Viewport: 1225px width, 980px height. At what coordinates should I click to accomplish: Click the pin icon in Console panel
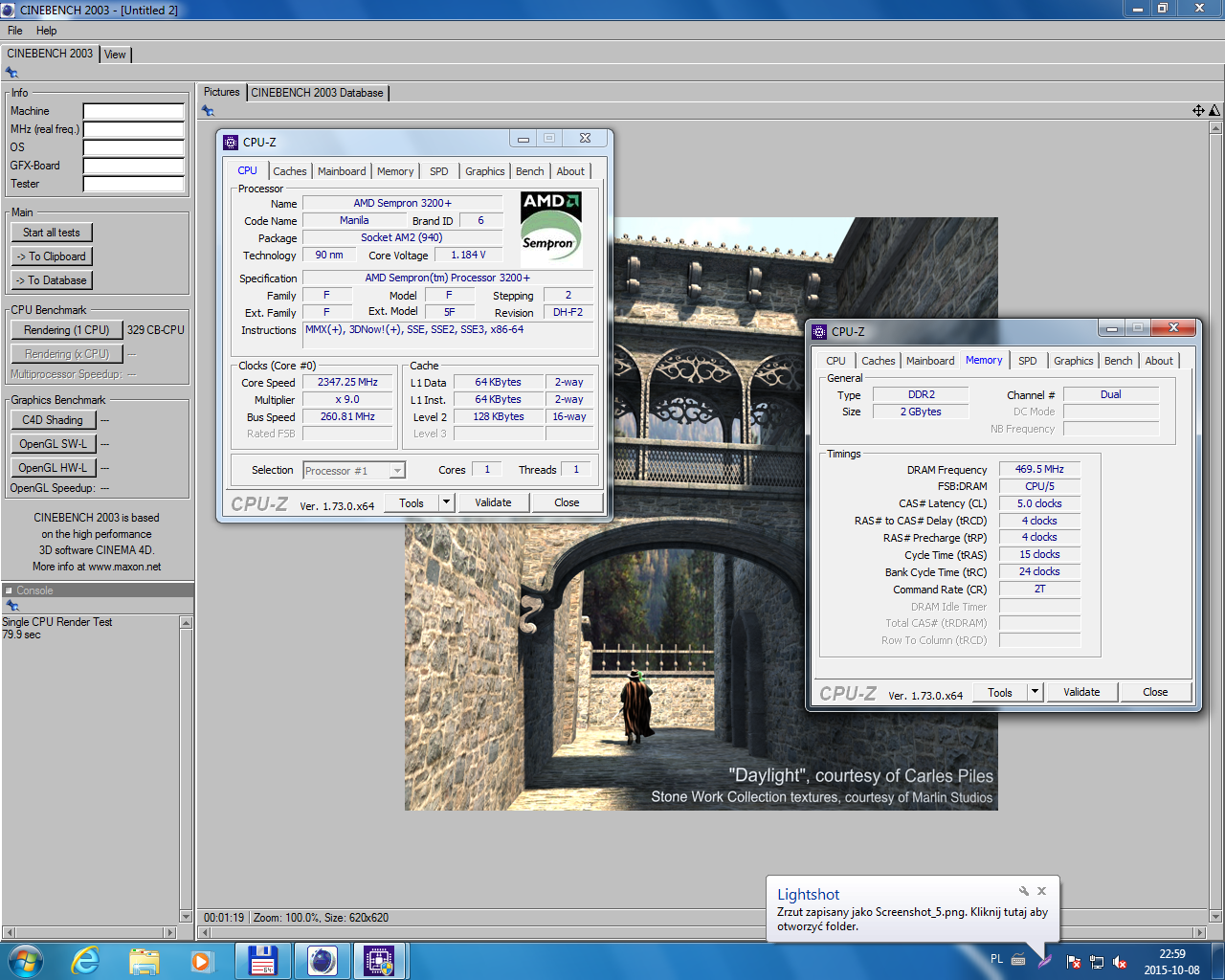(x=11, y=606)
